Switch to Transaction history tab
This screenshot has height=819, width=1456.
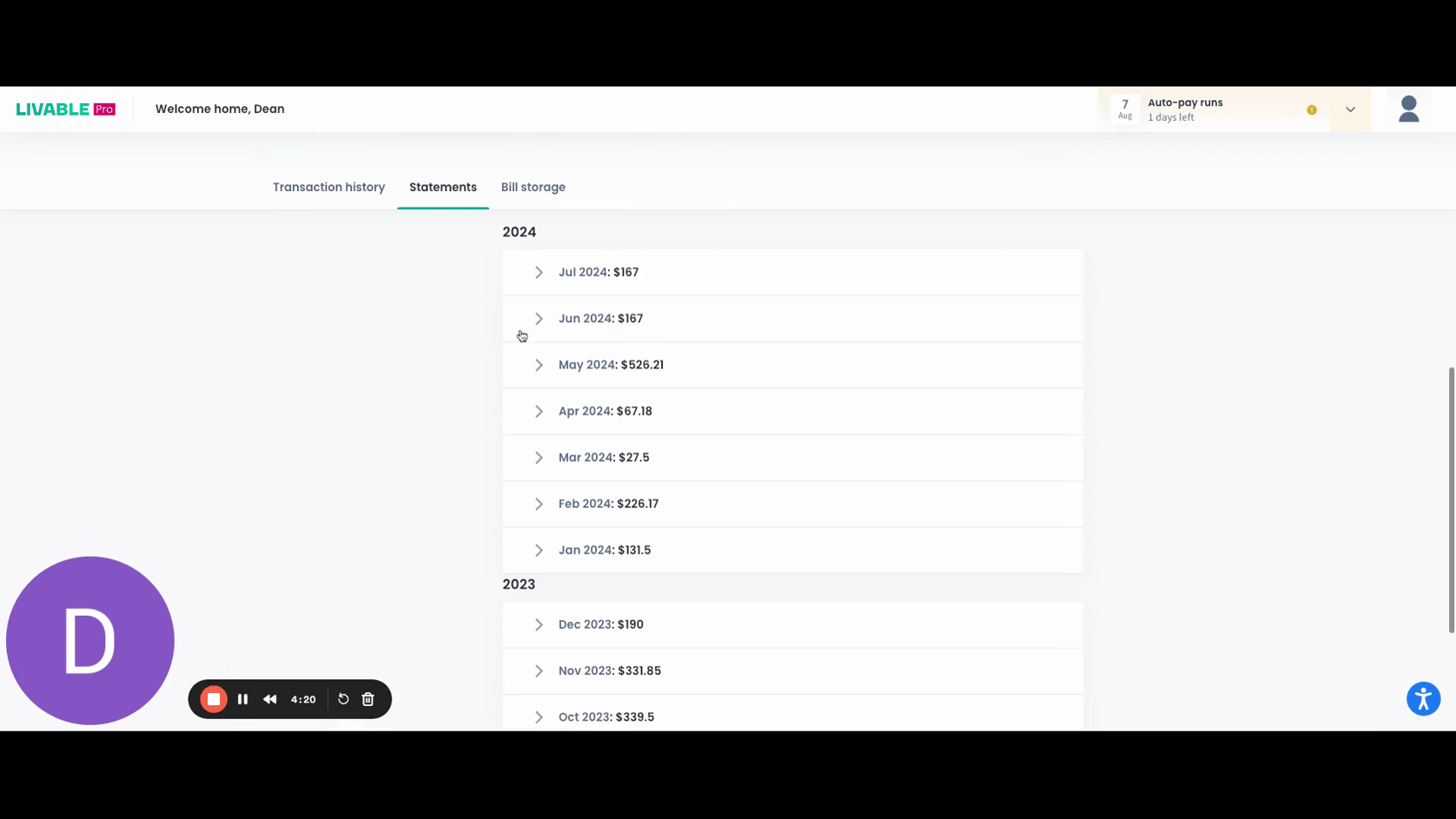click(328, 188)
